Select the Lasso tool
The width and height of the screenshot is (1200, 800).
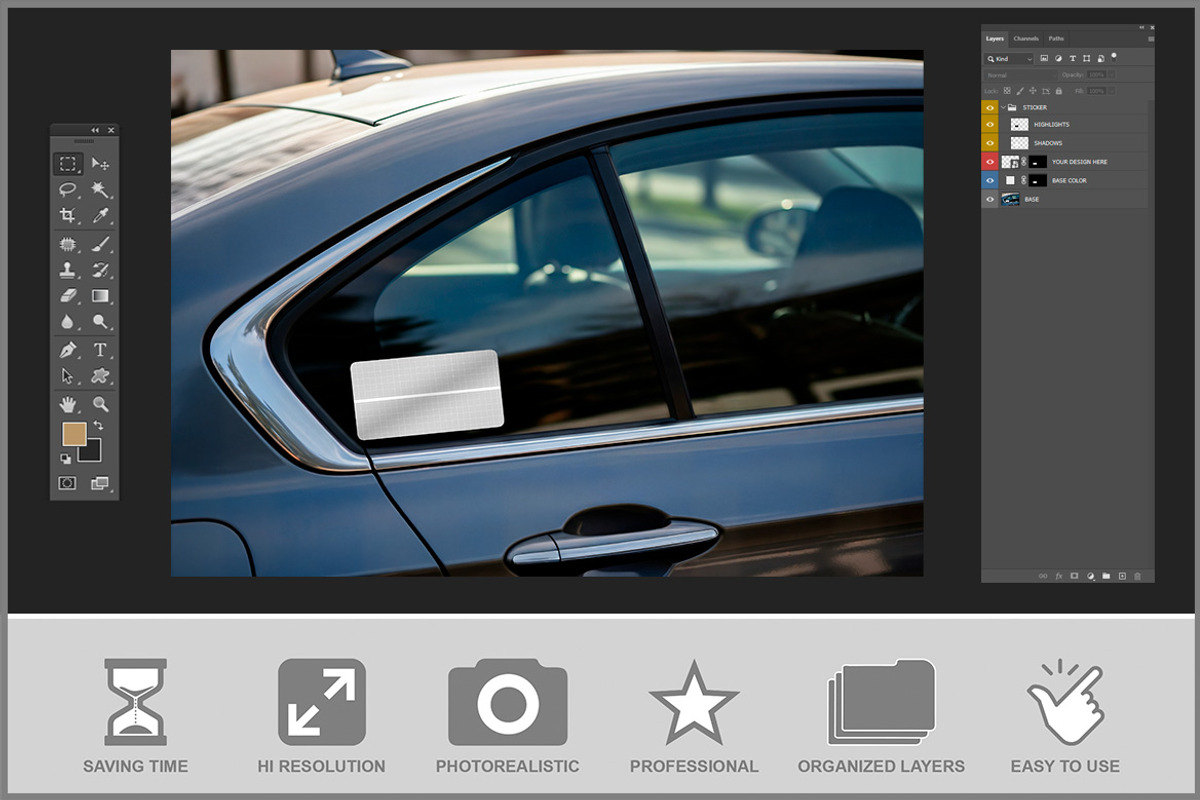[68, 189]
